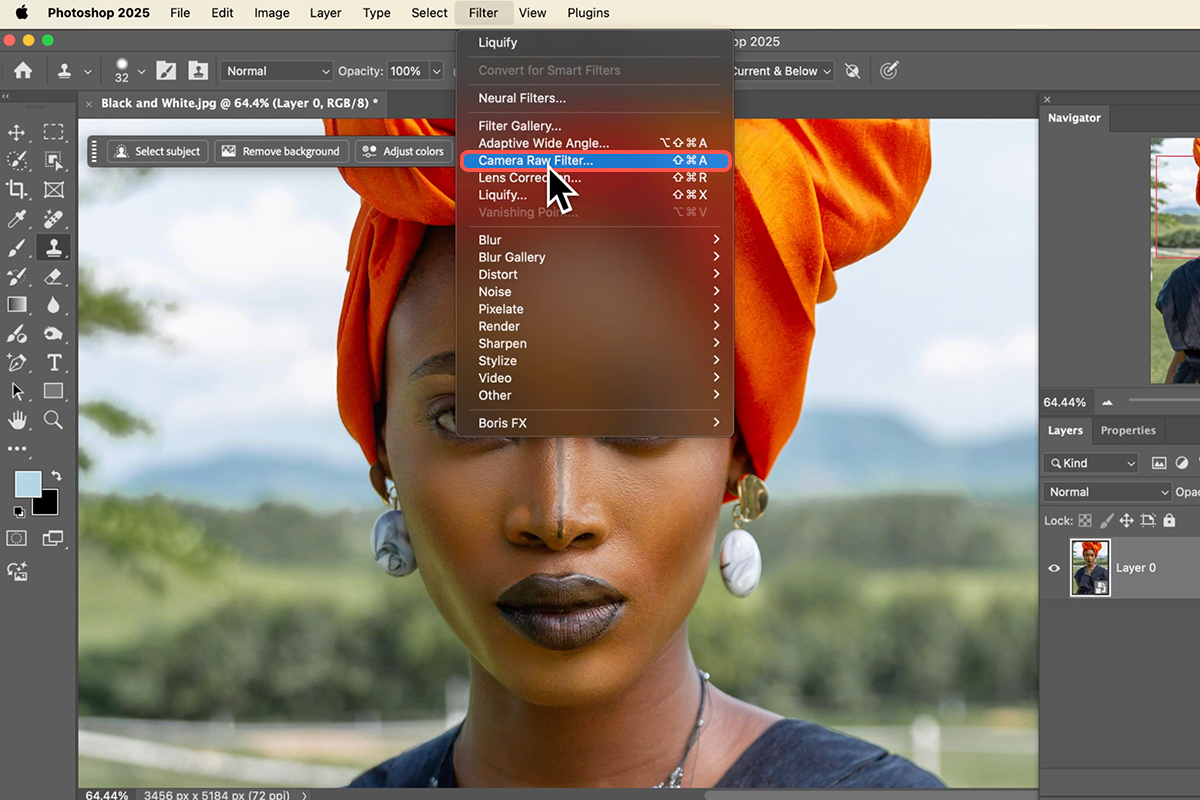Click the Remove background button
Viewport: 1200px width, 800px height.
pyautogui.click(x=281, y=151)
